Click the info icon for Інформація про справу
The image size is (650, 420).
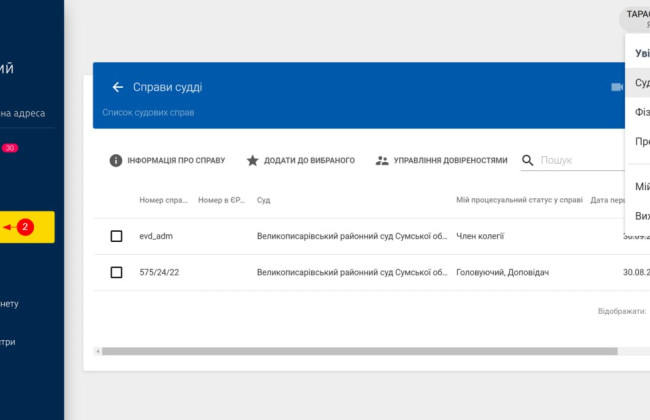click(116, 160)
